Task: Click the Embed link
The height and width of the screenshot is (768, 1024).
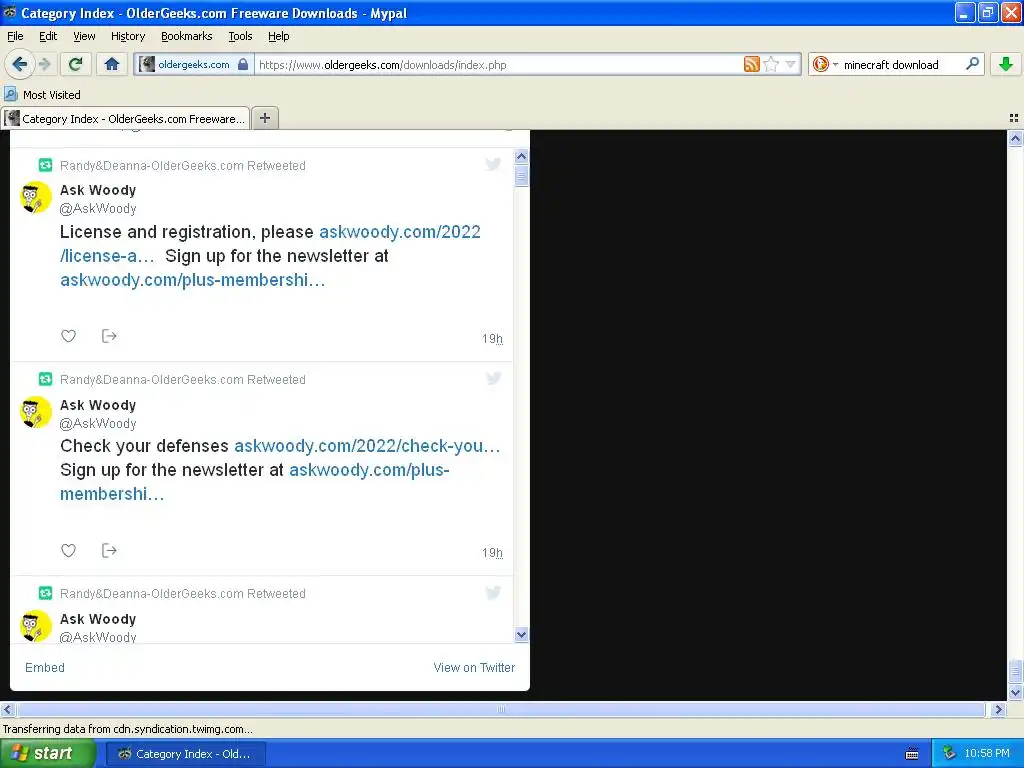Action: 44,667
